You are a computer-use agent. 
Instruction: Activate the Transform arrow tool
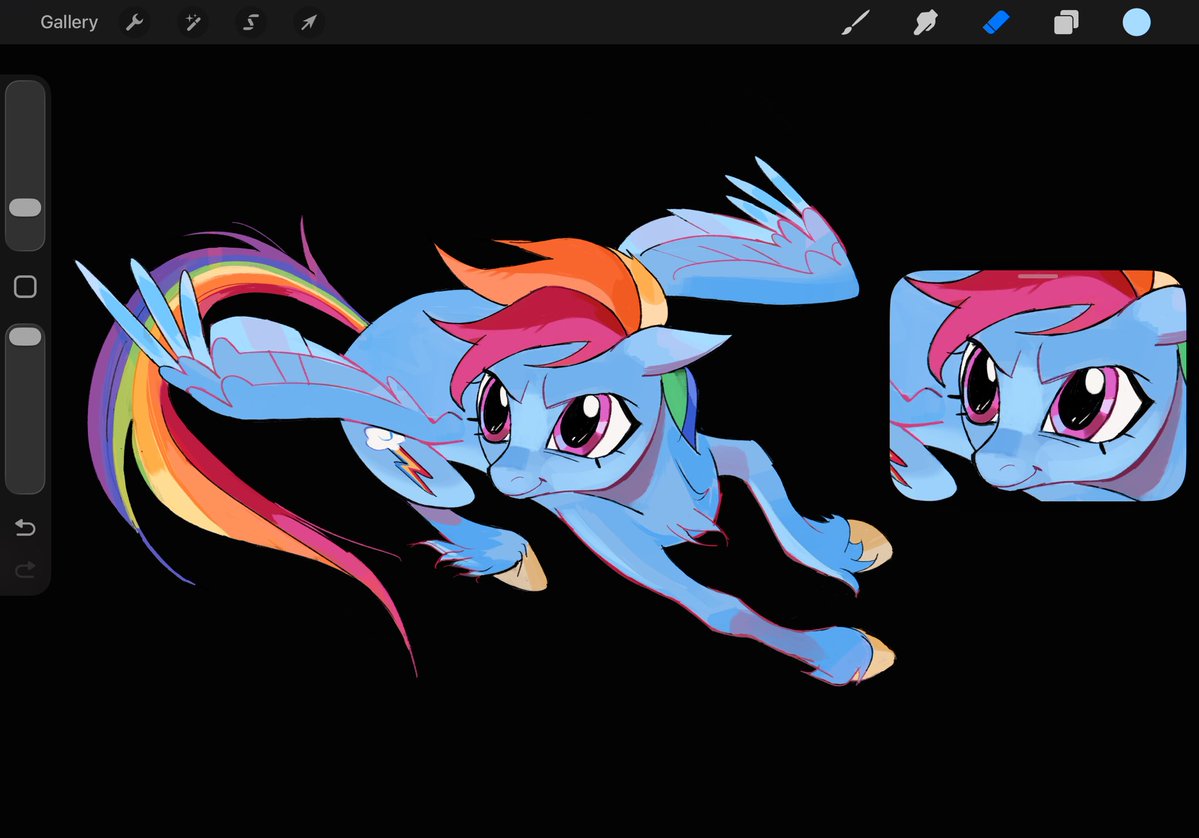click(308, 22)
